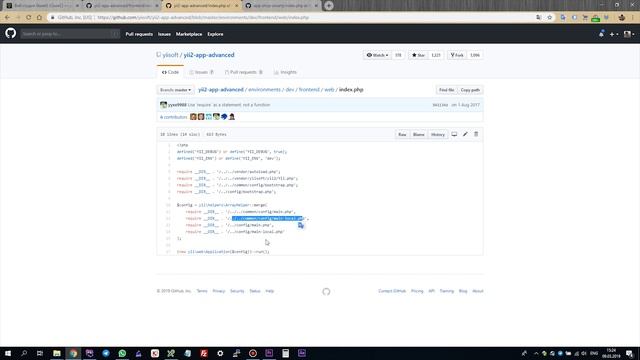Open the create new plus dropdown
The image size is (640, 360).
click(x=614, y=34)
